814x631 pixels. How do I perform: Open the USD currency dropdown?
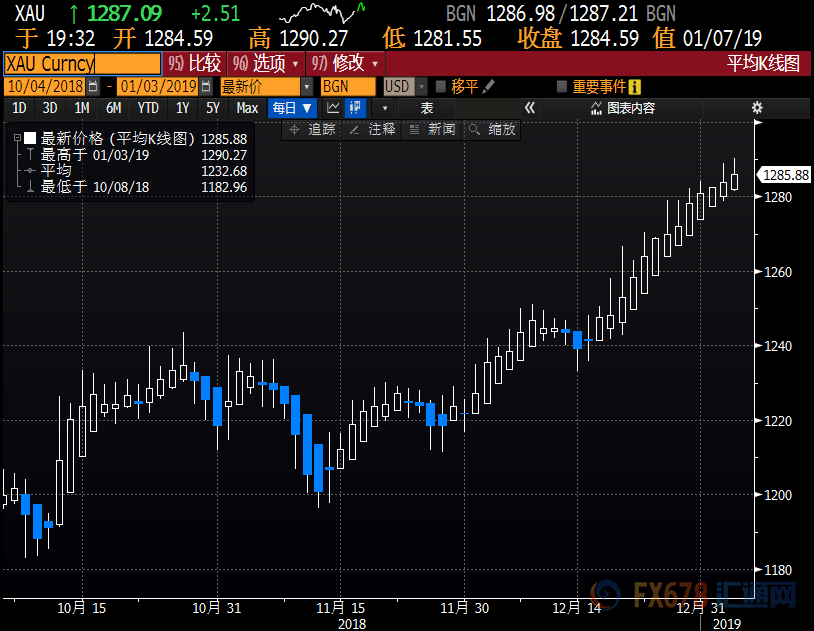coord(405,87)
